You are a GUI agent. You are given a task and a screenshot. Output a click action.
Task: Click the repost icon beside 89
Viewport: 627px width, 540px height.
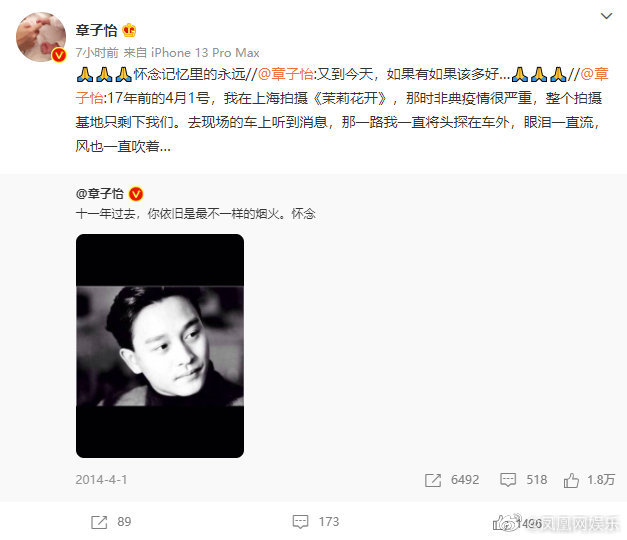click(99, 522)
